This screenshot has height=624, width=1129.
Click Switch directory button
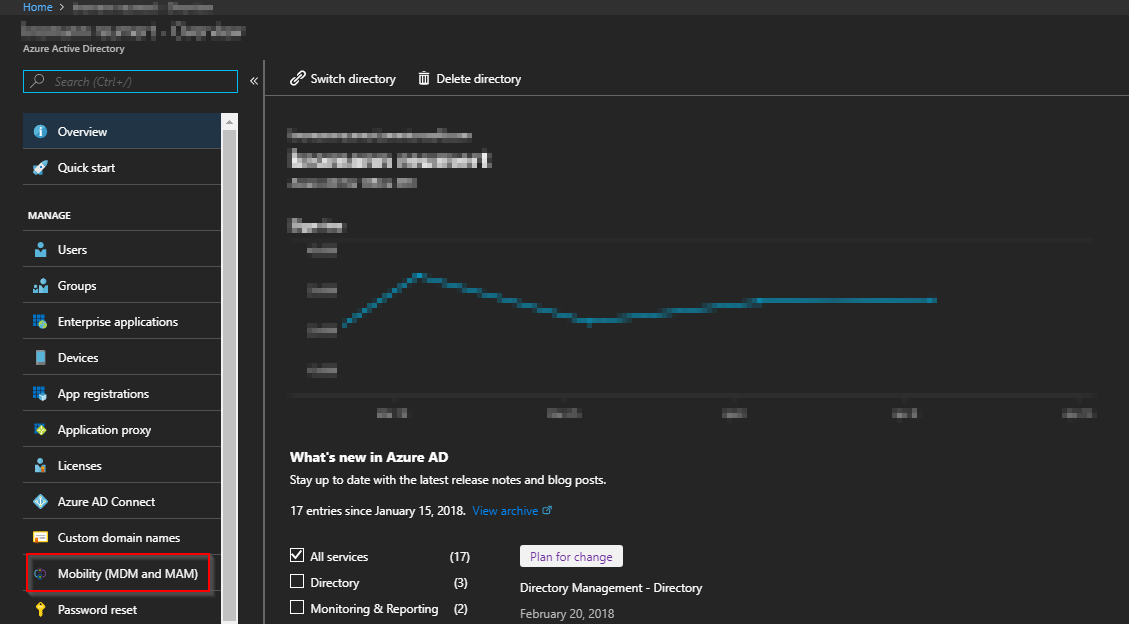343,78
